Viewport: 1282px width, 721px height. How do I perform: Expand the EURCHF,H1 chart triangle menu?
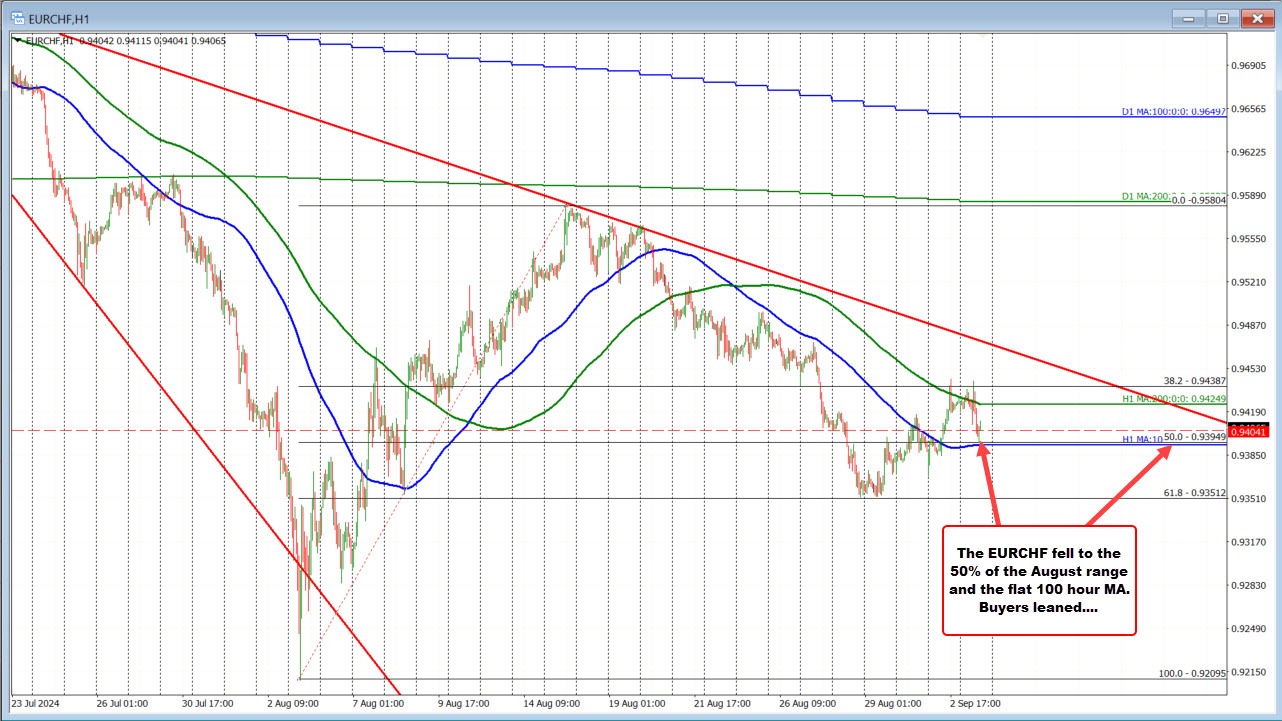coord(17,40)
